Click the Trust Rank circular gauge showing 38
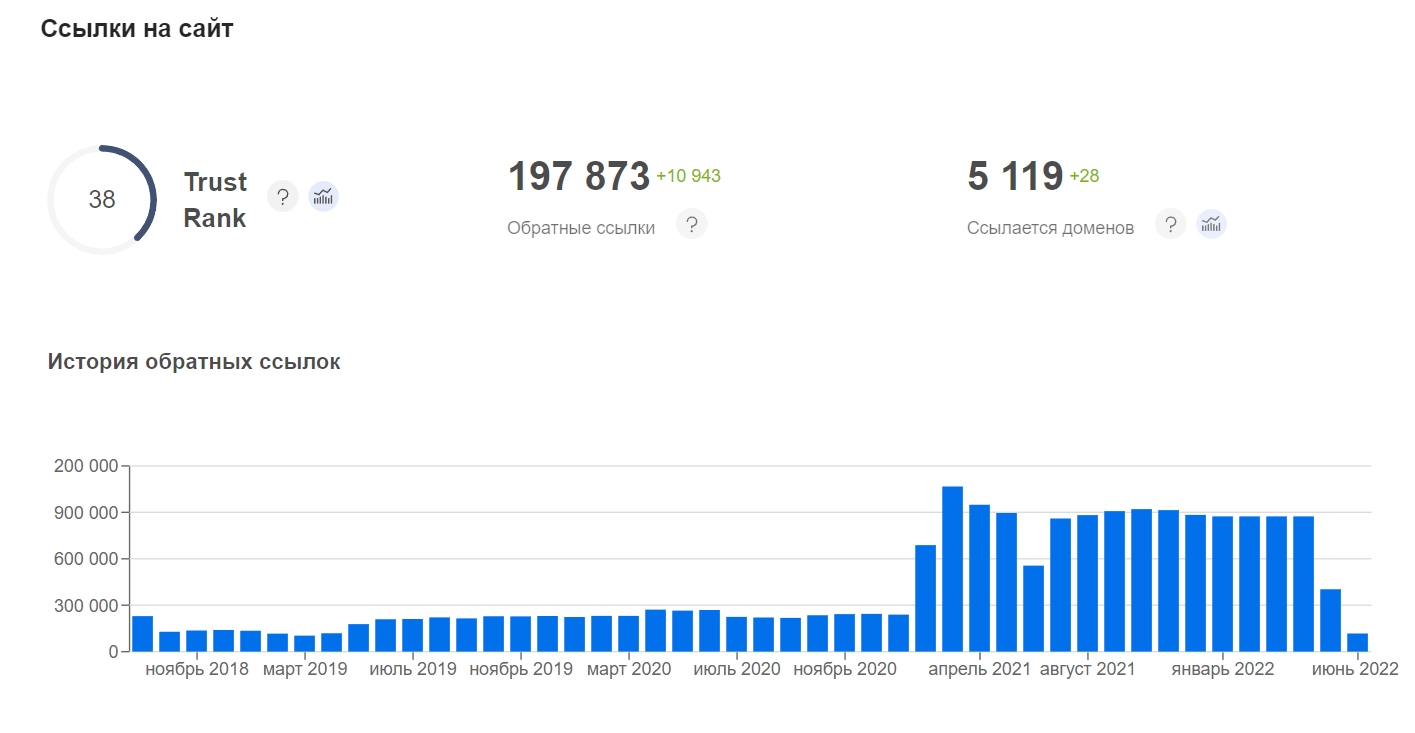1415x733 pixels. coord(102,200)
